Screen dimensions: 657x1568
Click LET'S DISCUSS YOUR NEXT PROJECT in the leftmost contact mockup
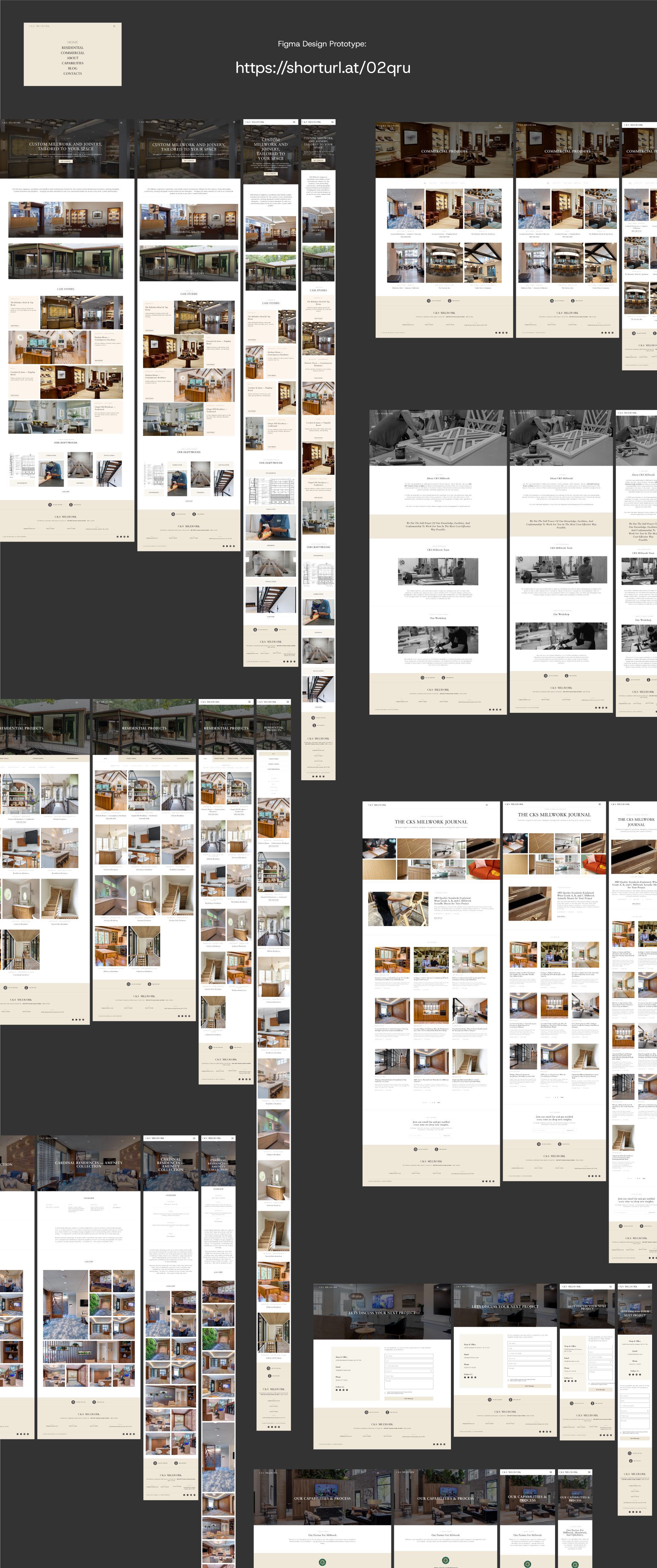pyautogui.click(x=382, y=1313)
